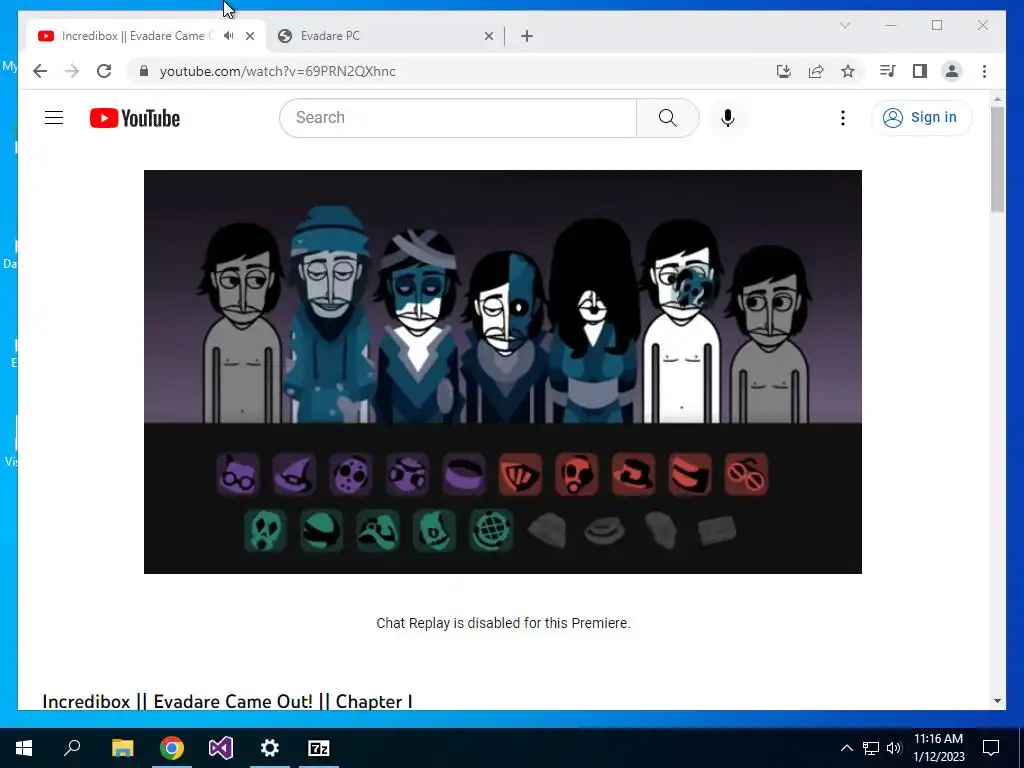Viewport: 1024px width, 768px height.
Task: Click gray fedora hat icon in video
Action: 604,530
